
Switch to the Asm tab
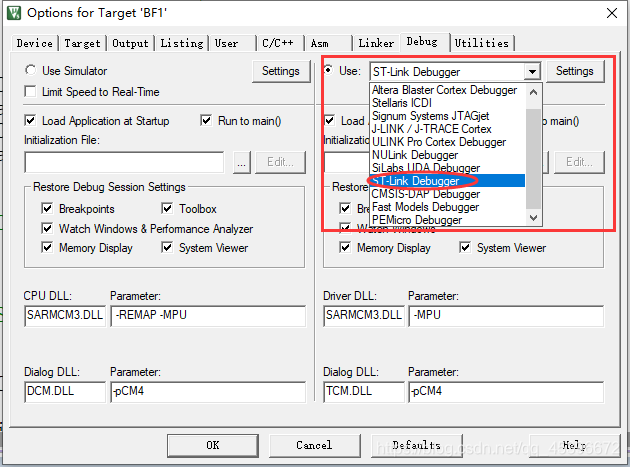(328, 43)
